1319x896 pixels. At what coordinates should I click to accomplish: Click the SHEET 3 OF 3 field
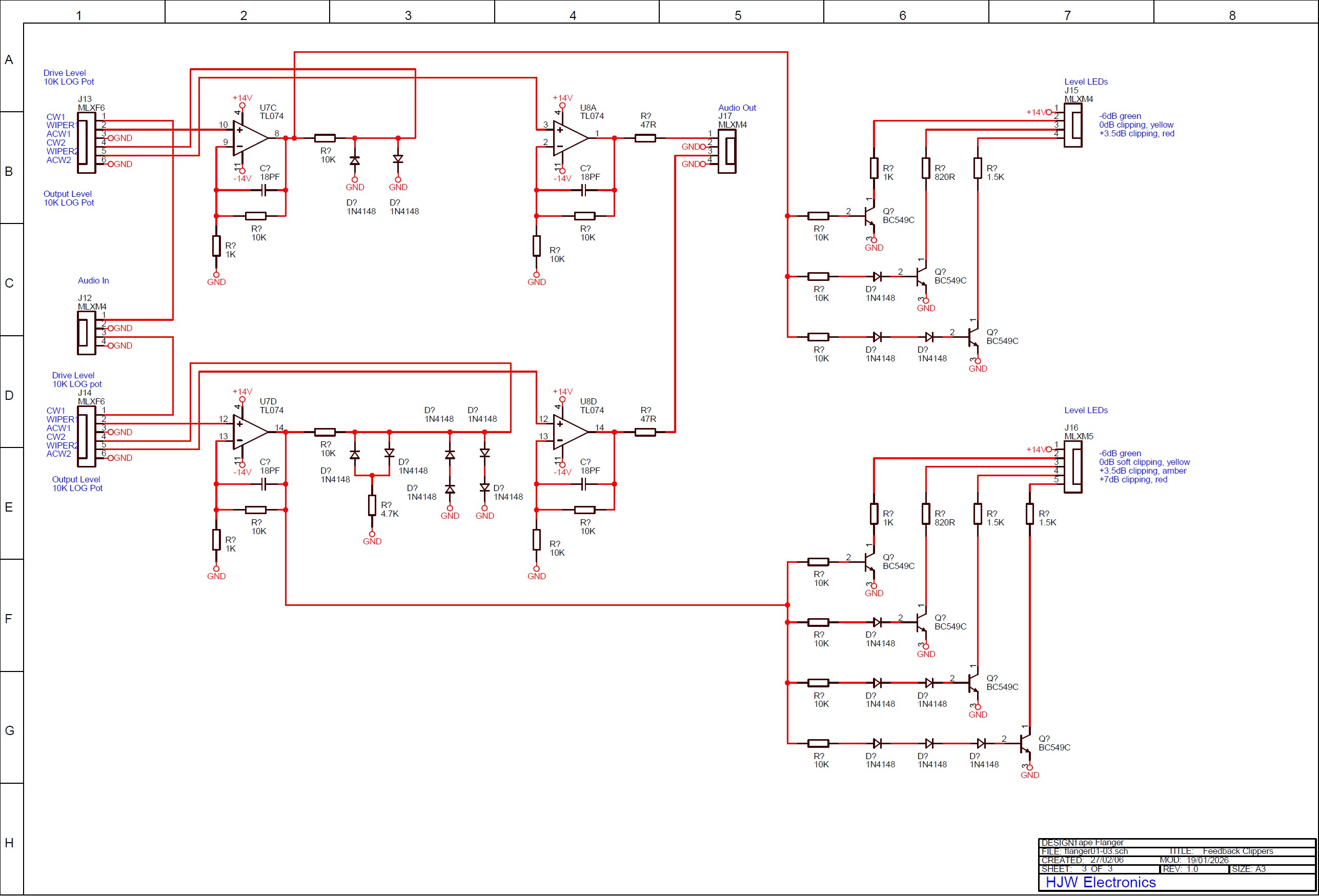coord(1077,869)
